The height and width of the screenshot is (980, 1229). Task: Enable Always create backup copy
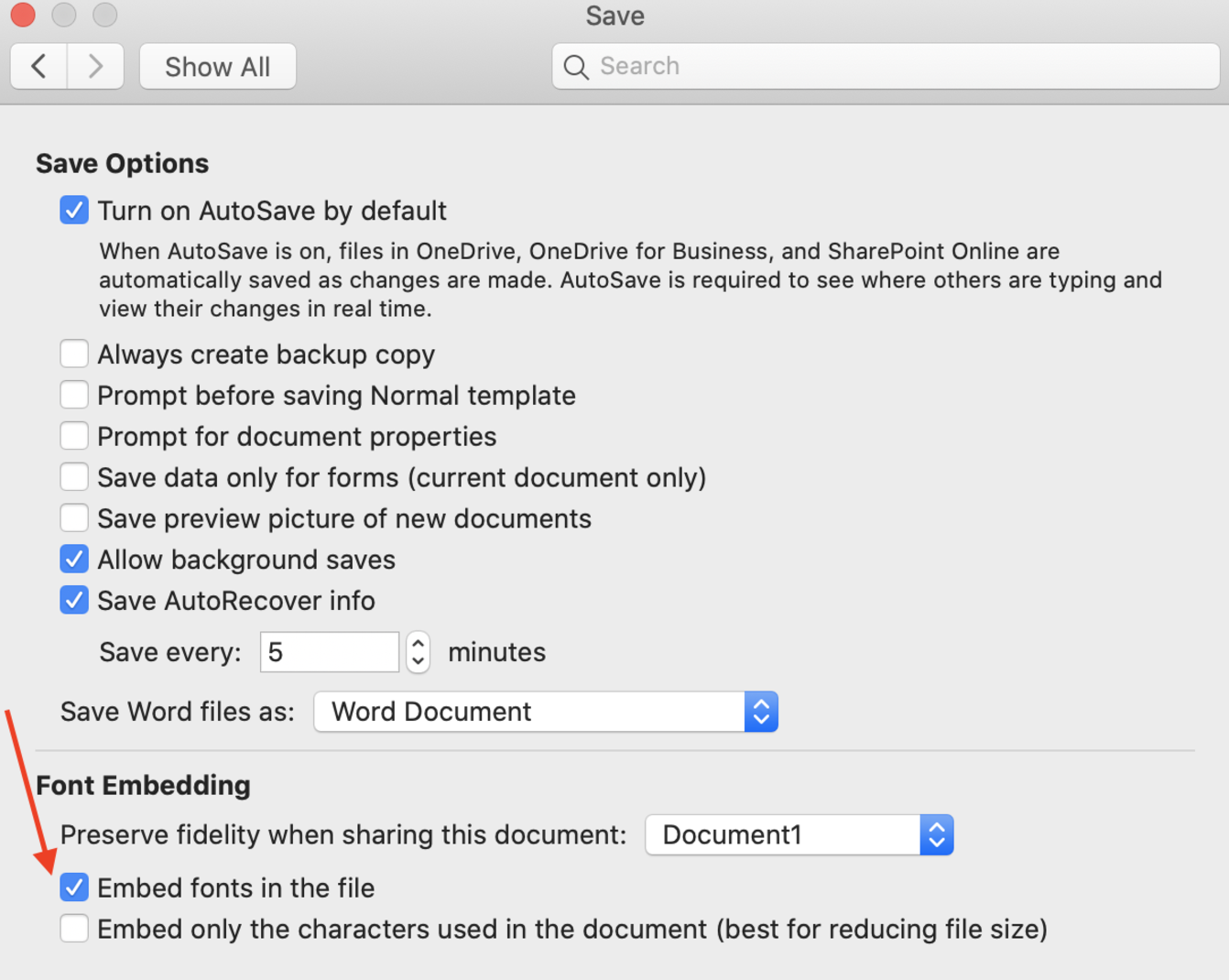(74, 354)
